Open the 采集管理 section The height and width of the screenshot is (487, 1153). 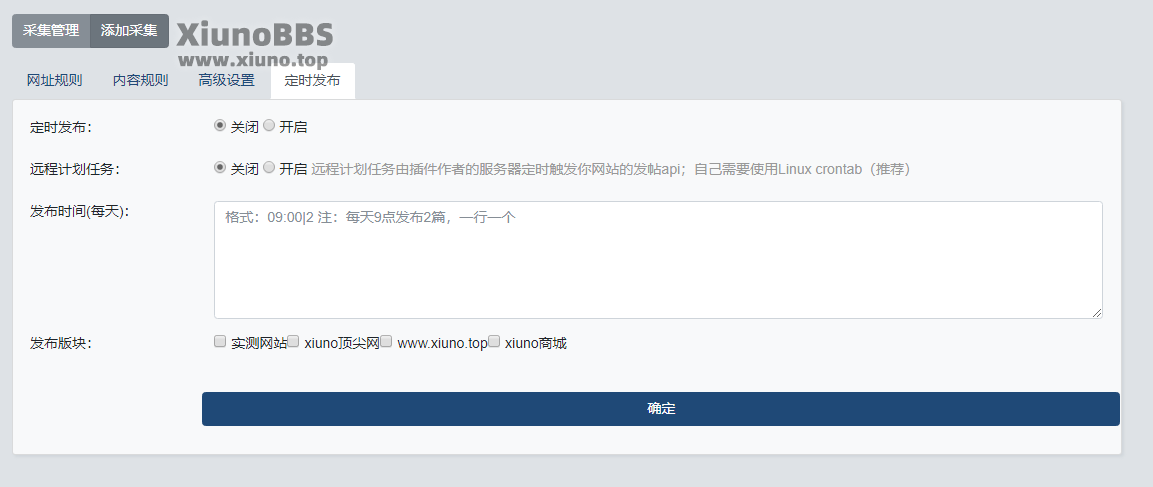tap(51, 31)
